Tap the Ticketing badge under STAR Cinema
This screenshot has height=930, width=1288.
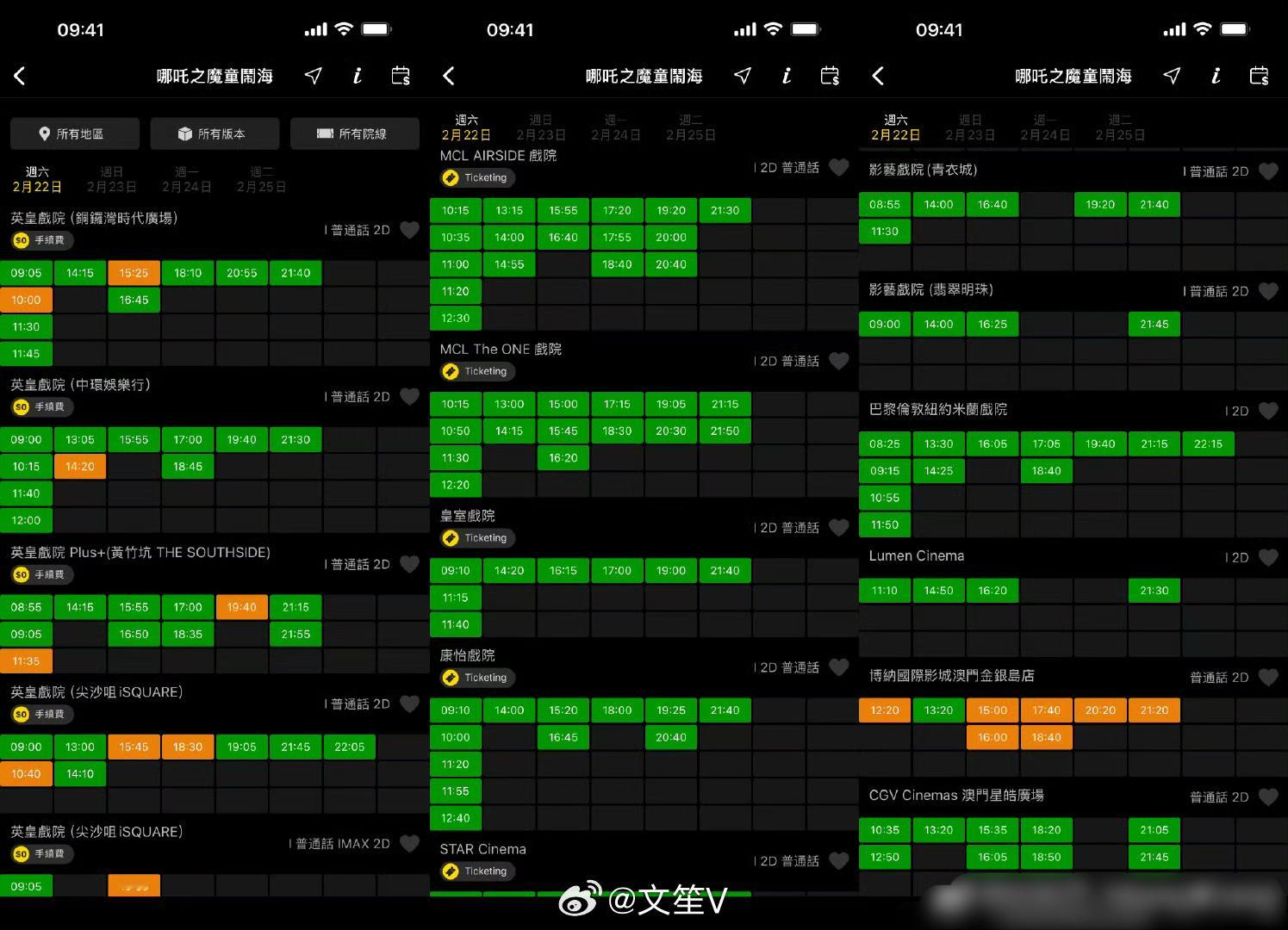(477, 871)
